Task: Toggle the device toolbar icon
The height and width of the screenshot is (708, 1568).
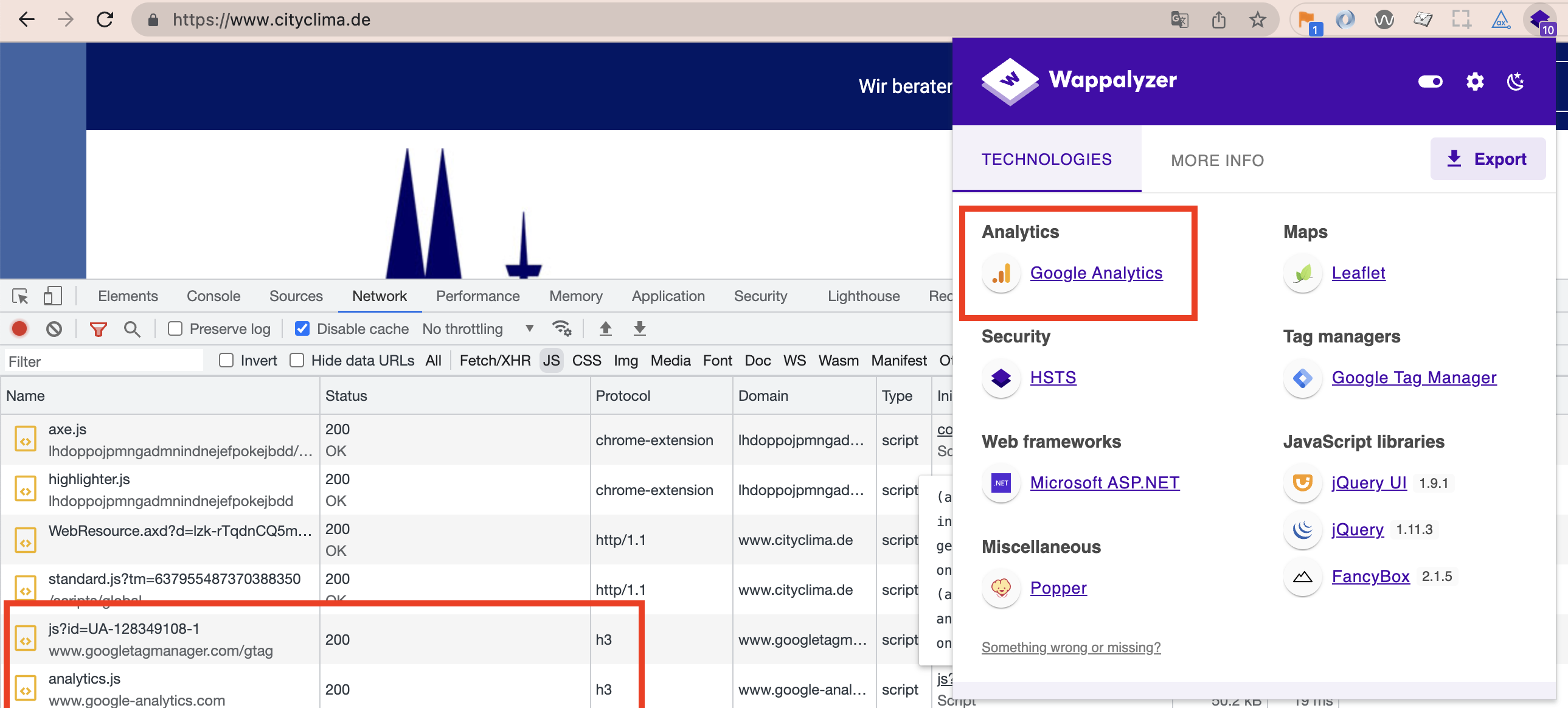Action: [52, 296]
